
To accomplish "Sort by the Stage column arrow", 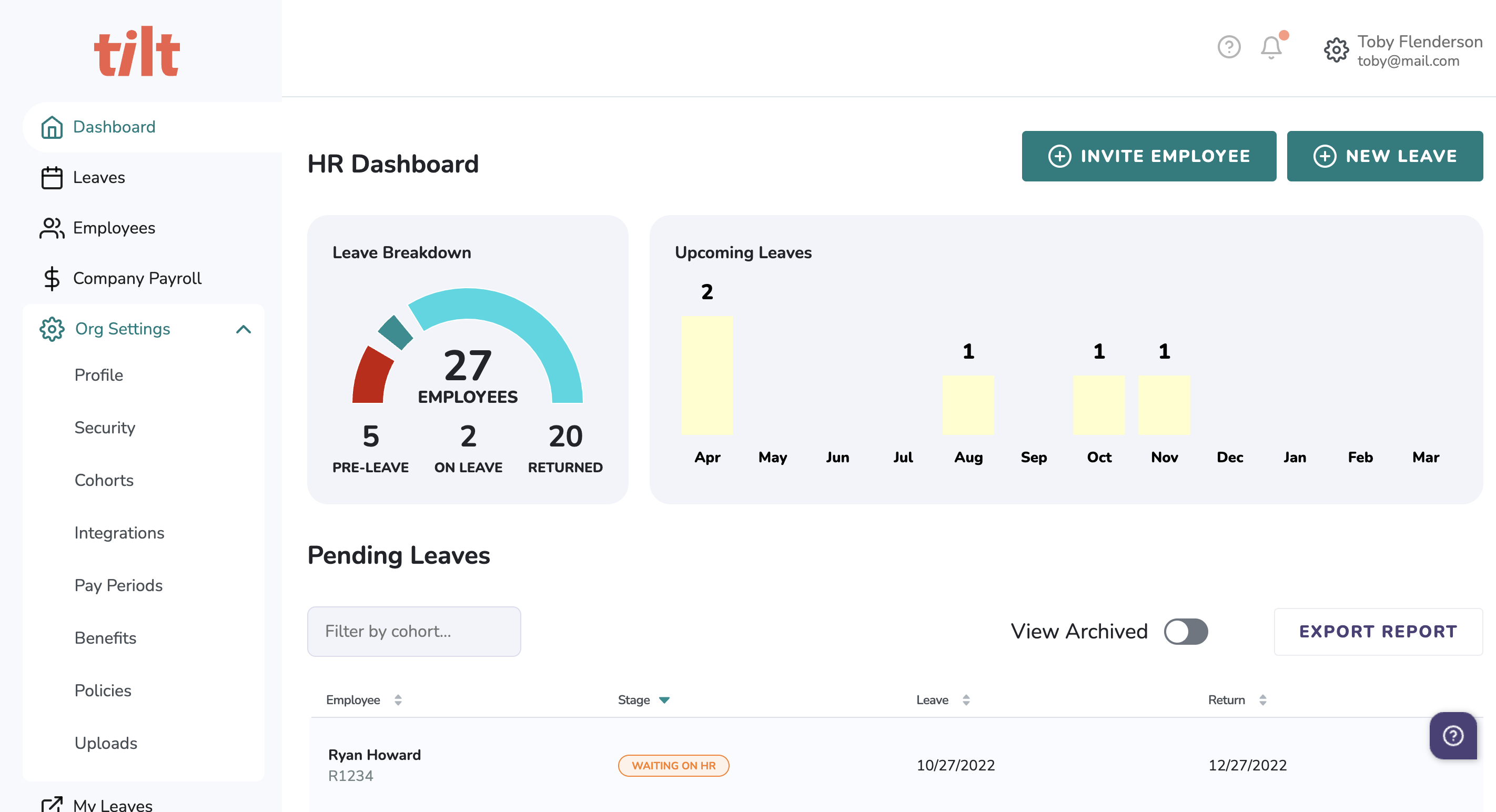I will (664, 700).
